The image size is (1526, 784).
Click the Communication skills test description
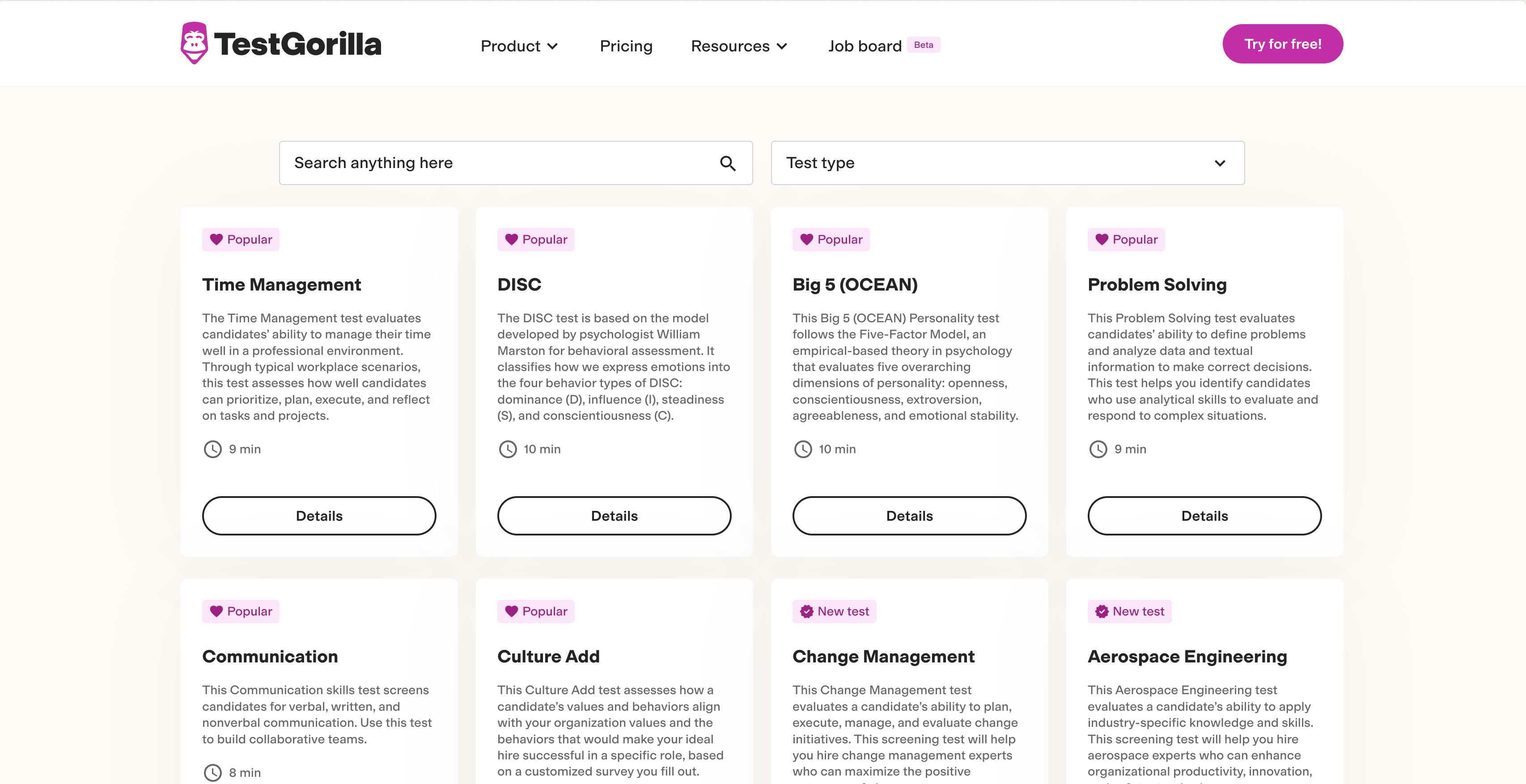coord(317,715)
